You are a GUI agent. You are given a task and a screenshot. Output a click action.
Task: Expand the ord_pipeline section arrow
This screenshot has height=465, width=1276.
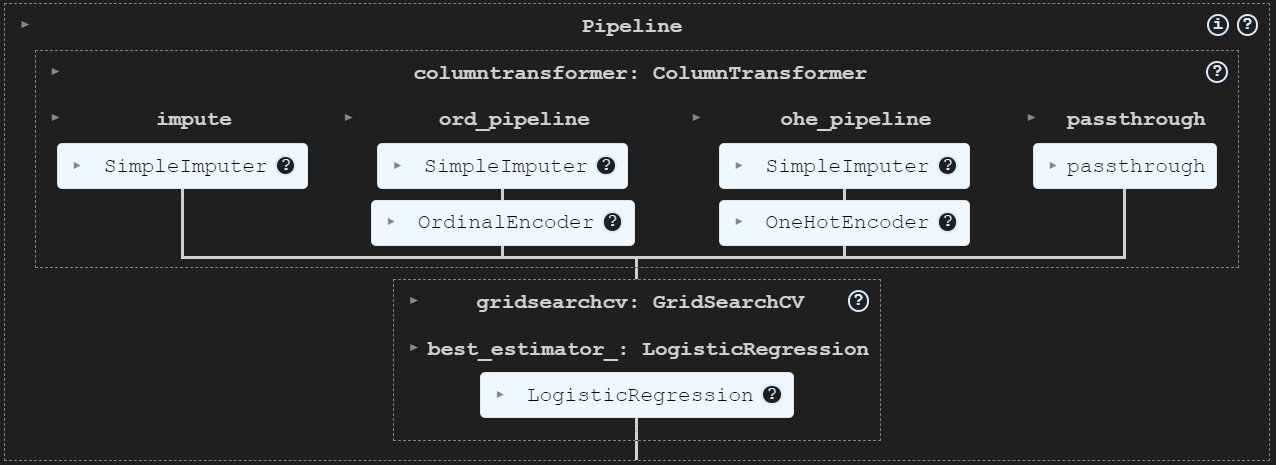(348, 117)
